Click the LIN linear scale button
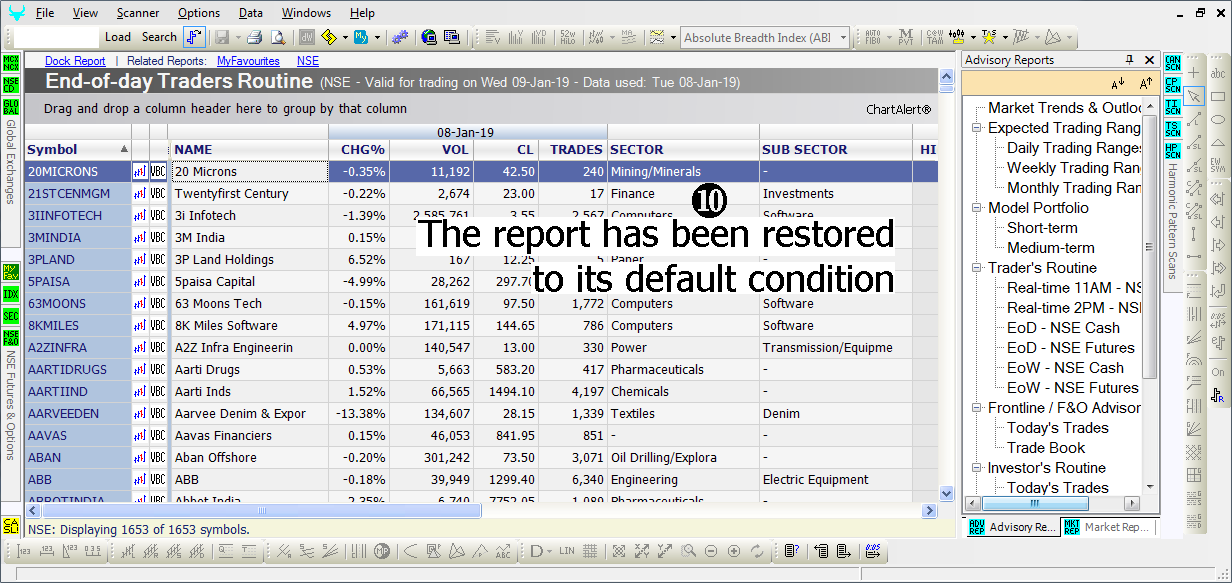 [567, 551]
